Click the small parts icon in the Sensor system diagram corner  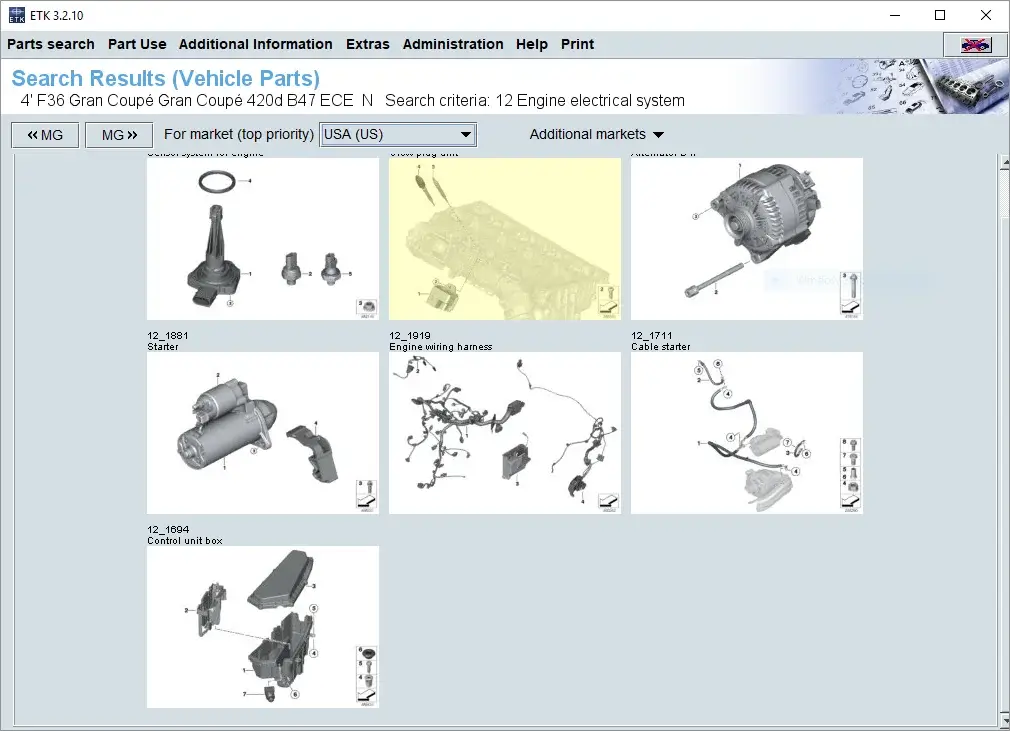[368, 307]
